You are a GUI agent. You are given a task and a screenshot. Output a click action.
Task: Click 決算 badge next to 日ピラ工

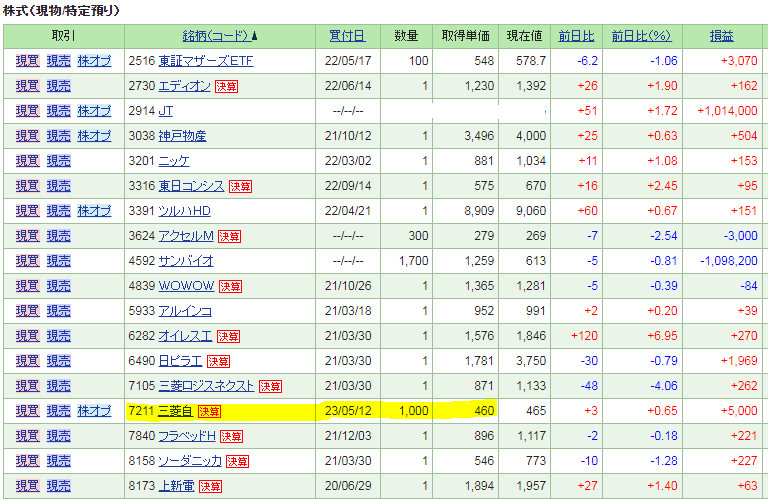click(219, 362)
